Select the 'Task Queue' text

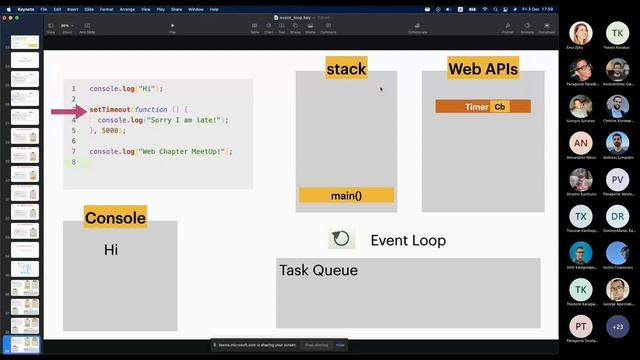pyautogui.click(x=318, y=270)
